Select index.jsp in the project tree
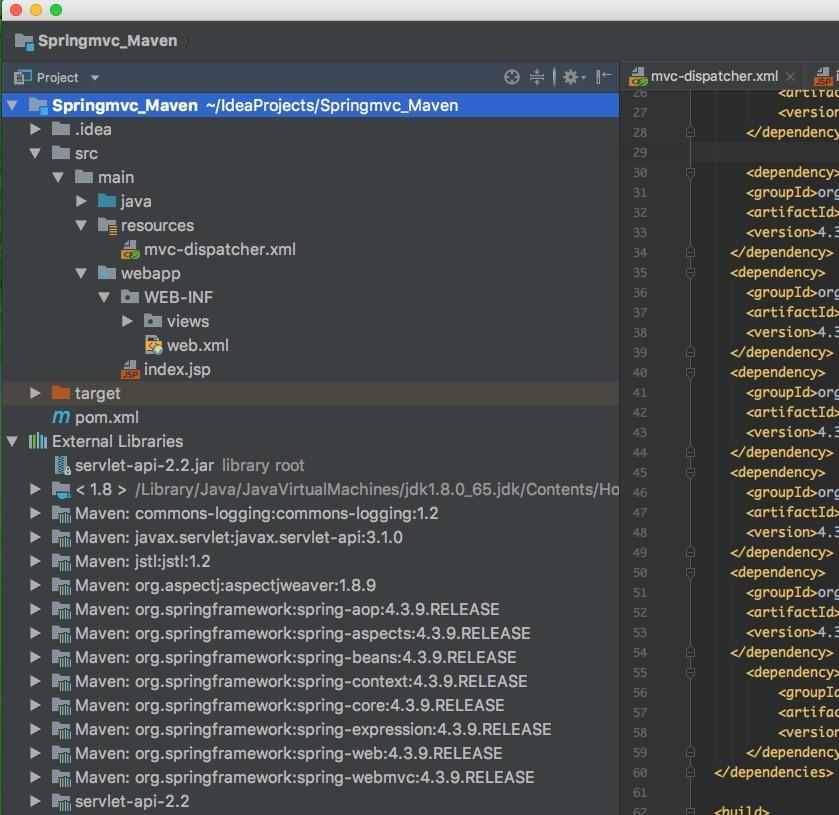The width and height of the screenshot is (839, 815). click(177, 369)
